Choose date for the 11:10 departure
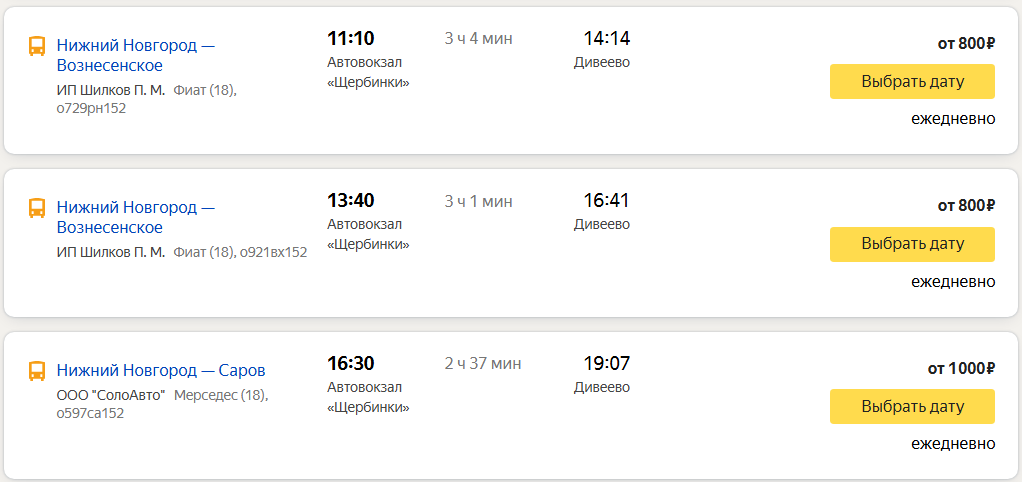1022x482 pixels. coord(912,81)
